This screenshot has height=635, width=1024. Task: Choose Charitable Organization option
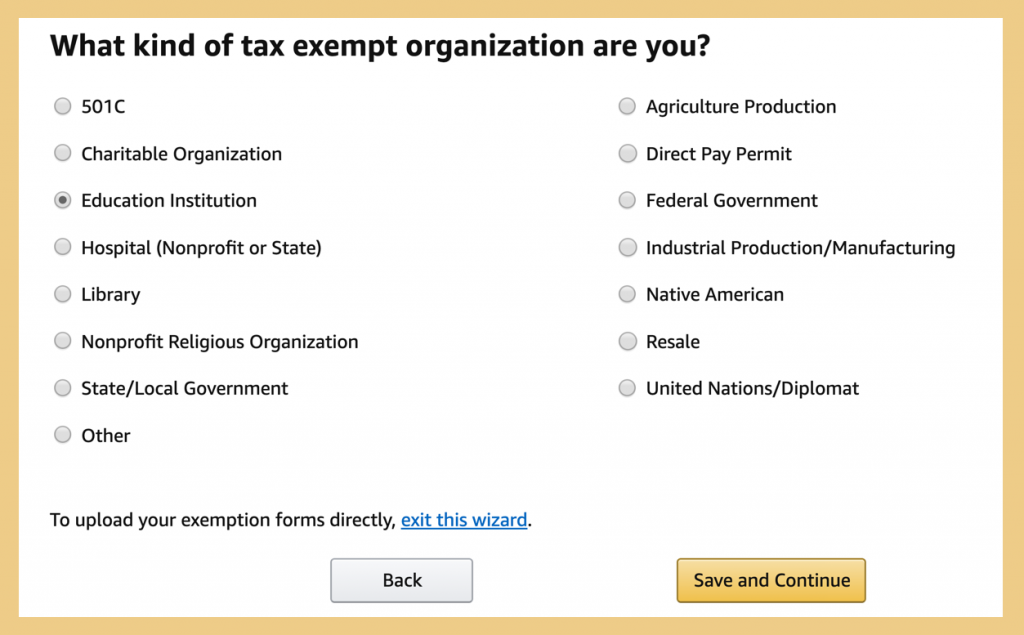(63, 154)
